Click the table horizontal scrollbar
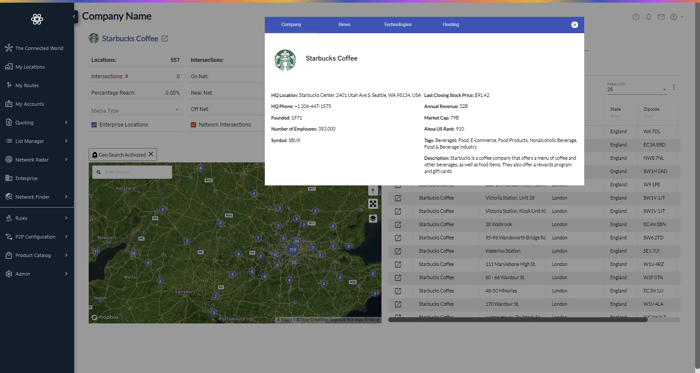 click(x=518, y=319)
